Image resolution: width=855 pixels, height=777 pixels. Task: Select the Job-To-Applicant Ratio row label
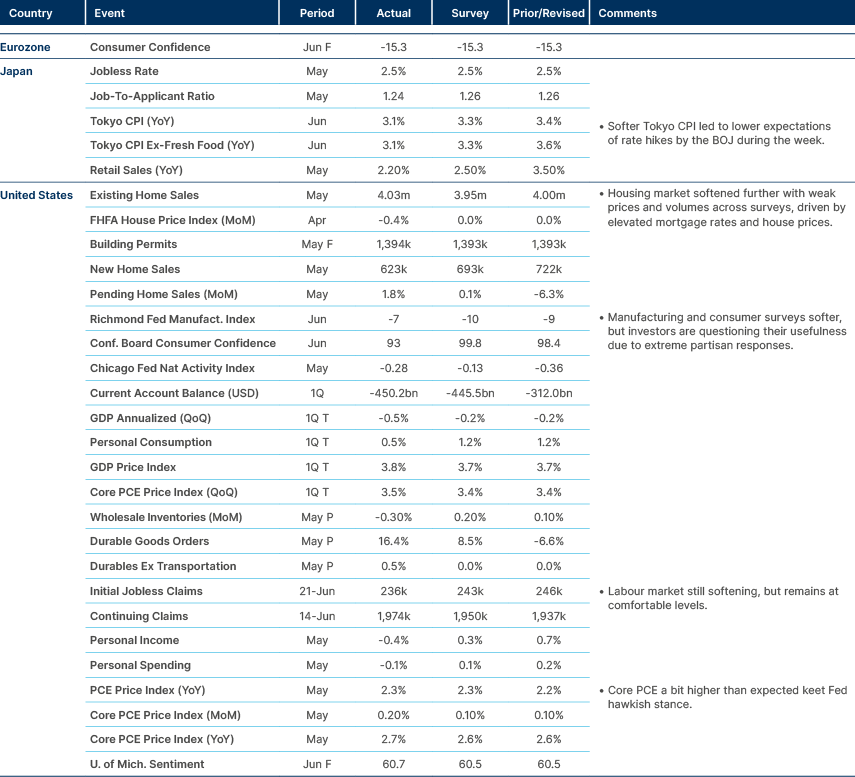coord(152,96)
